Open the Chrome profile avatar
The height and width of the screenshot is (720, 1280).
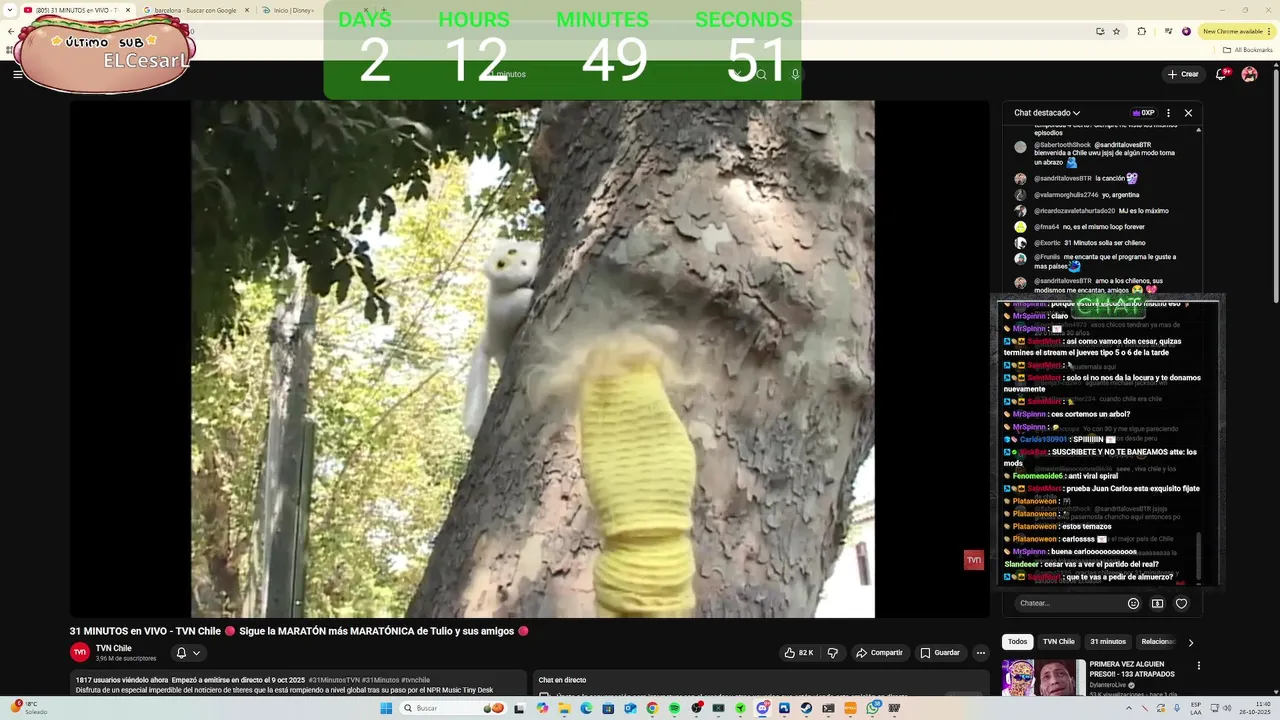click(x=1187, y=31)
